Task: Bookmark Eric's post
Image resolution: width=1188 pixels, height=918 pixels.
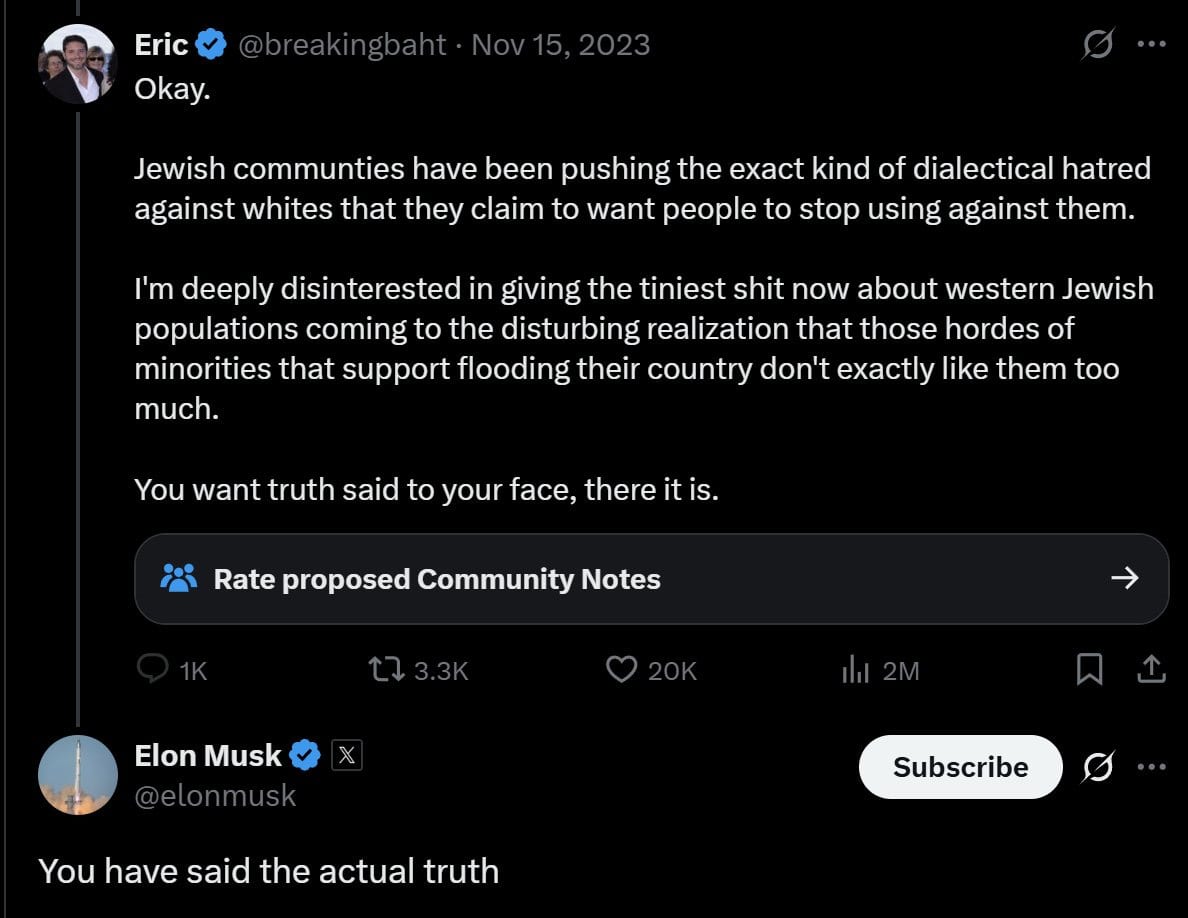Action: pos(1090,670)
